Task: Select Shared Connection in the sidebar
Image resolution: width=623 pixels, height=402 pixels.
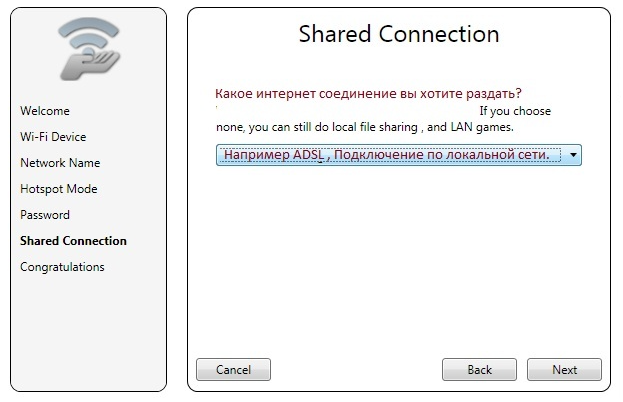Action: click(x=73, y=241)
